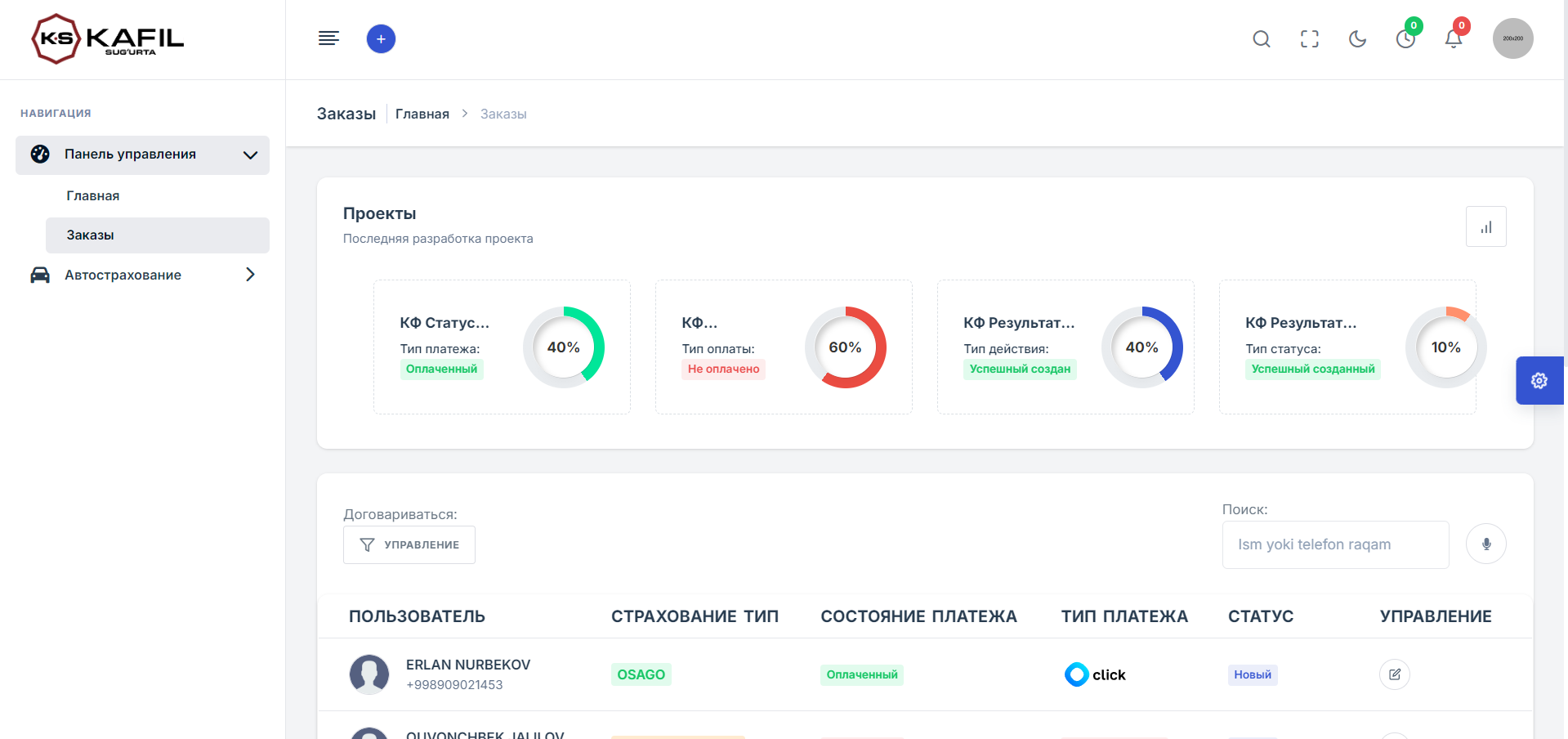Screen dimensions: 1568x739
Task: Click the Ism yoki telefon raqam search field
Action: coord(1334,544)
